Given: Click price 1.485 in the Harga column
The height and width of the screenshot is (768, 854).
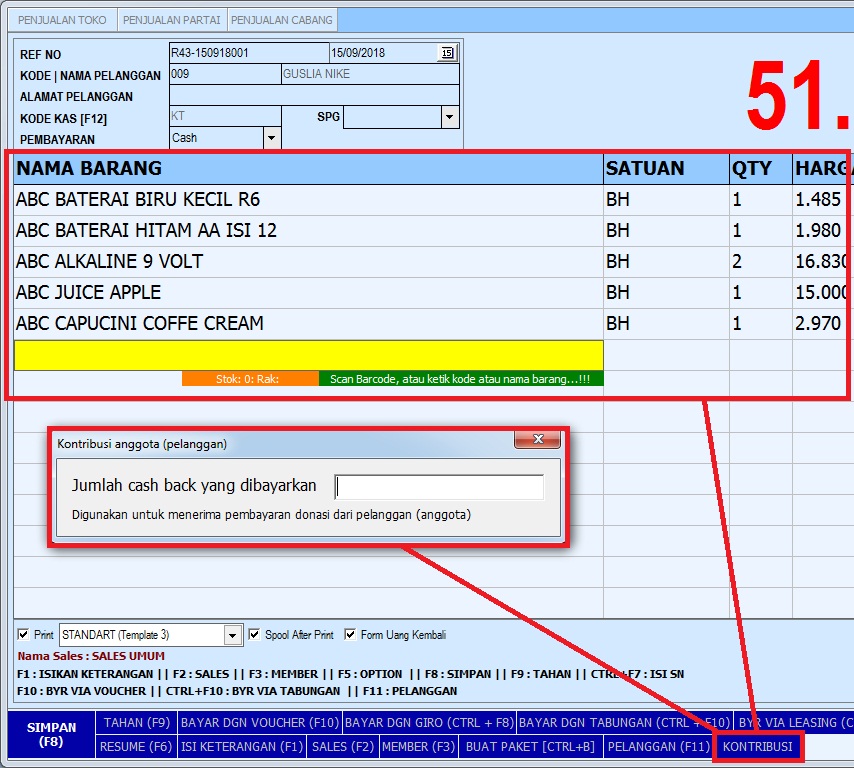Looking at the screenshot, I should (x=820, y=200).
